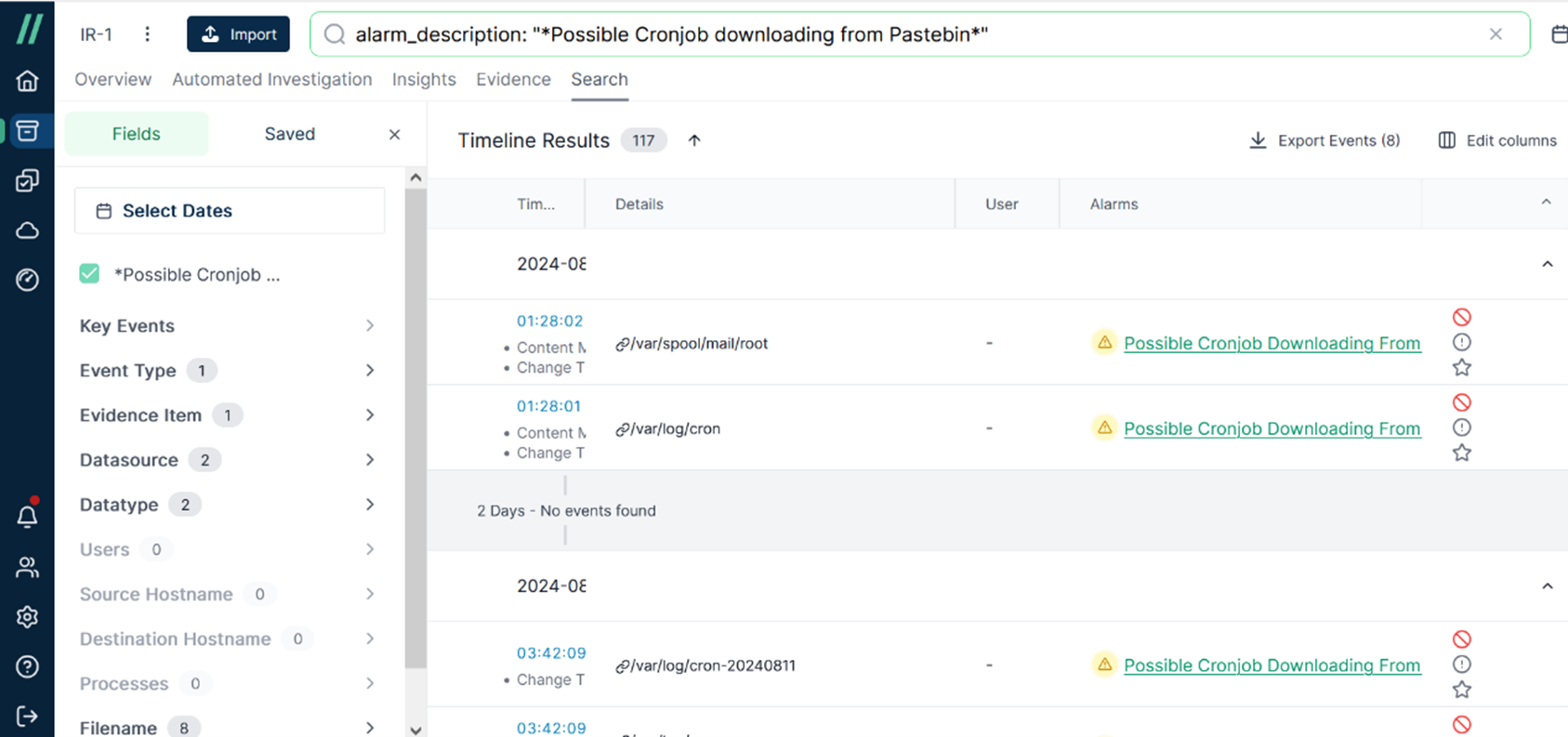
Task: Expand the Event Type filter
Action: [x=229, y=370]
